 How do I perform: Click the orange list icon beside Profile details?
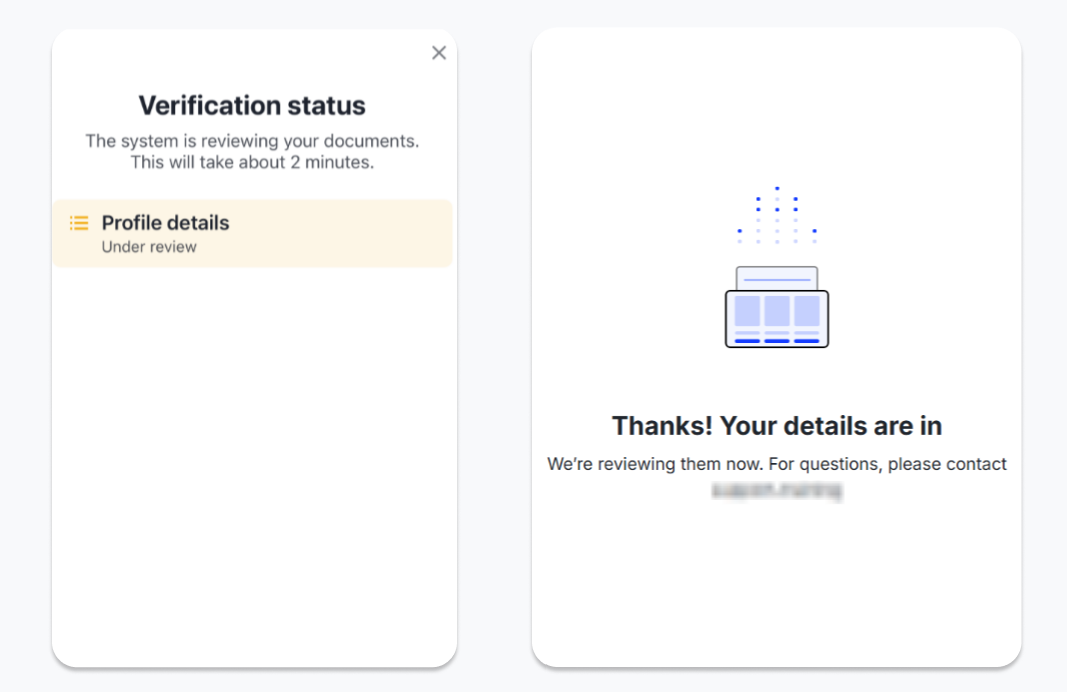[79, 223]
